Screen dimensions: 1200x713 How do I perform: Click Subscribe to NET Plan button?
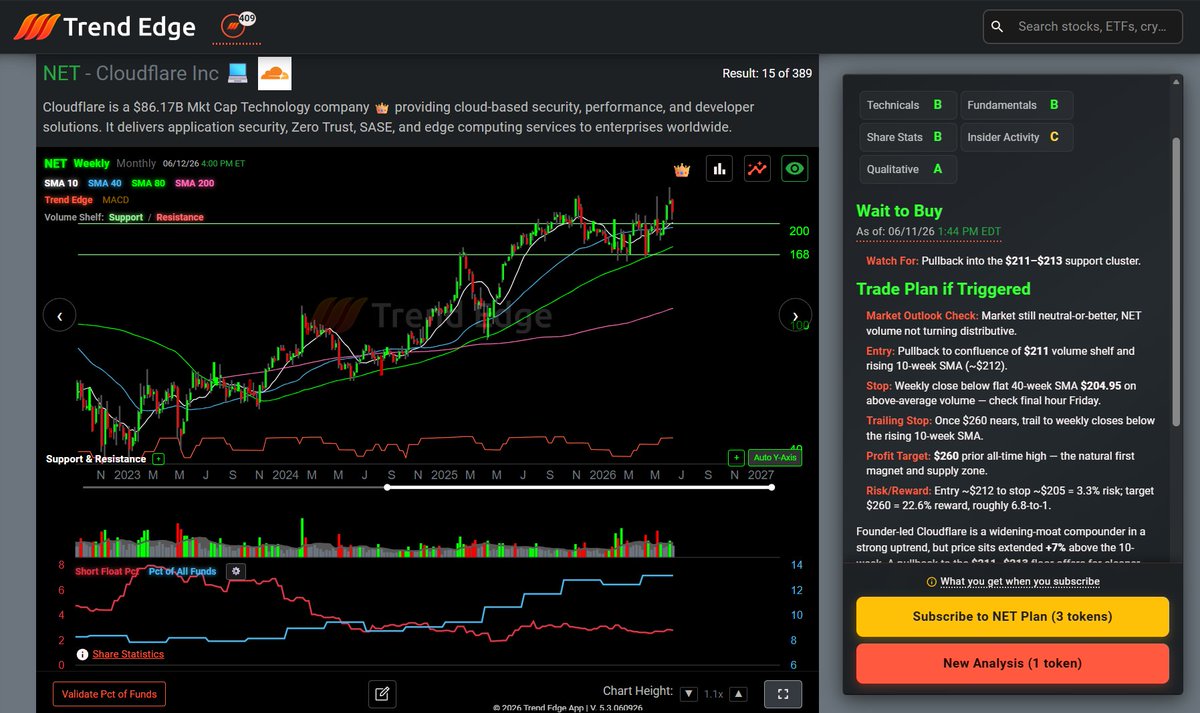[1012, 617]
